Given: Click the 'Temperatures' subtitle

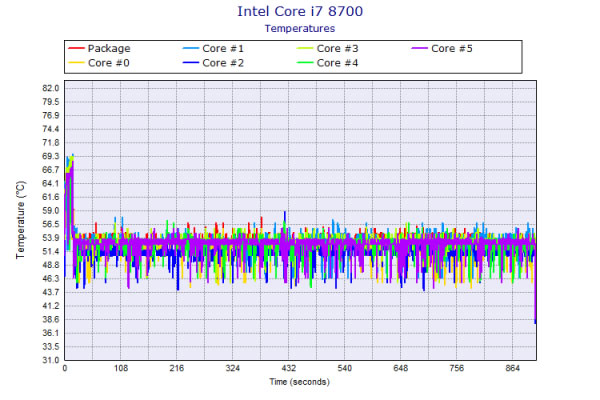Looking at the screenshot, I should pos(300,29).
